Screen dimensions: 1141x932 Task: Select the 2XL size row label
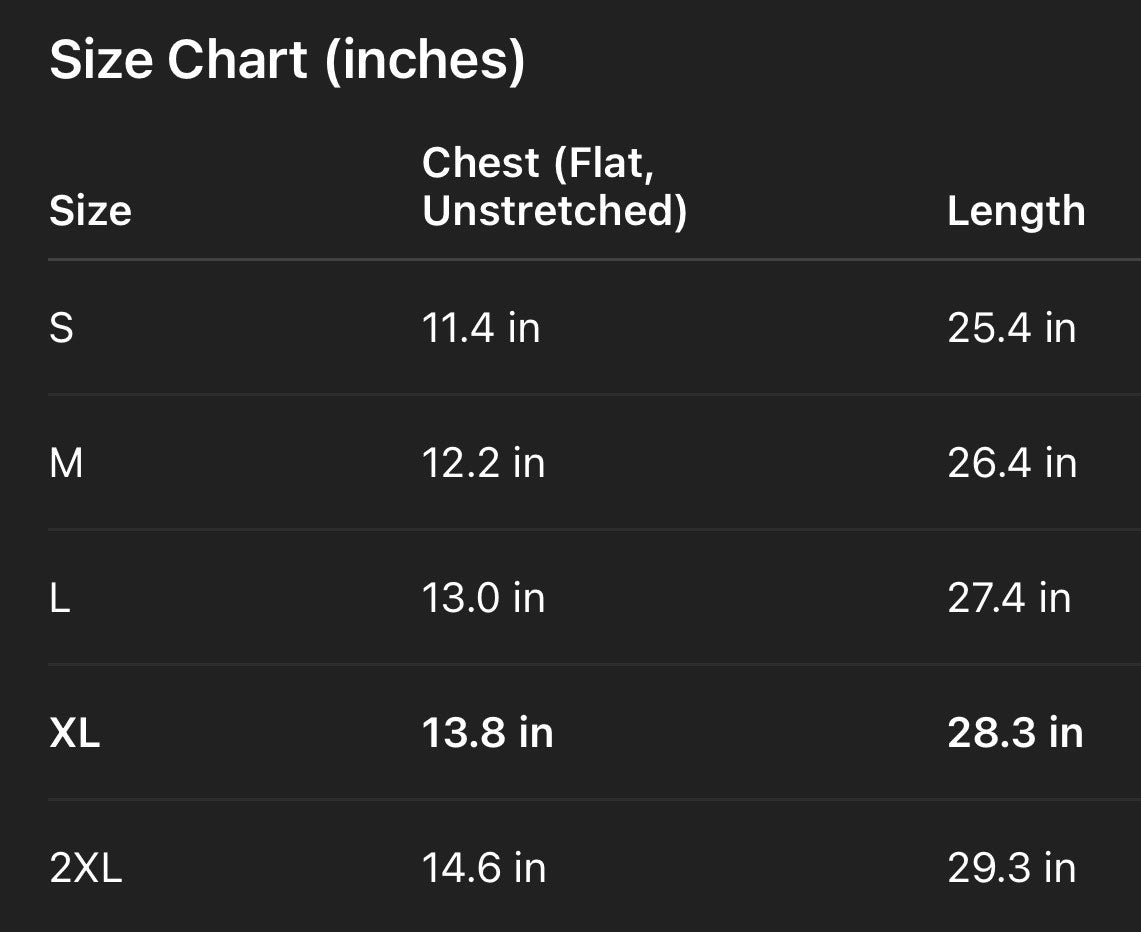(x=86, y=868)
